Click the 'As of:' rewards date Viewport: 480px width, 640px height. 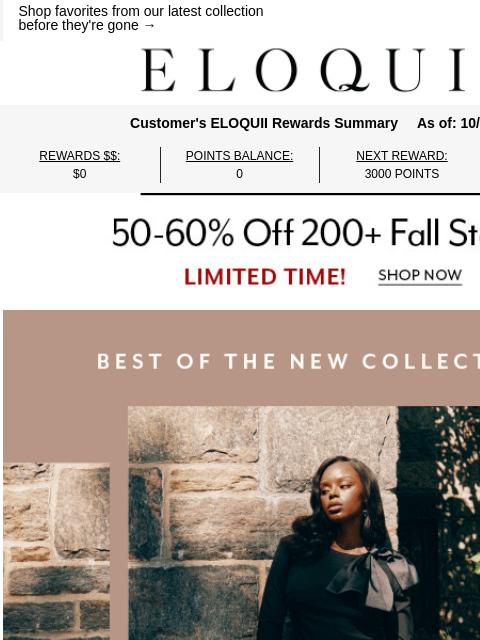pos(448,123)
